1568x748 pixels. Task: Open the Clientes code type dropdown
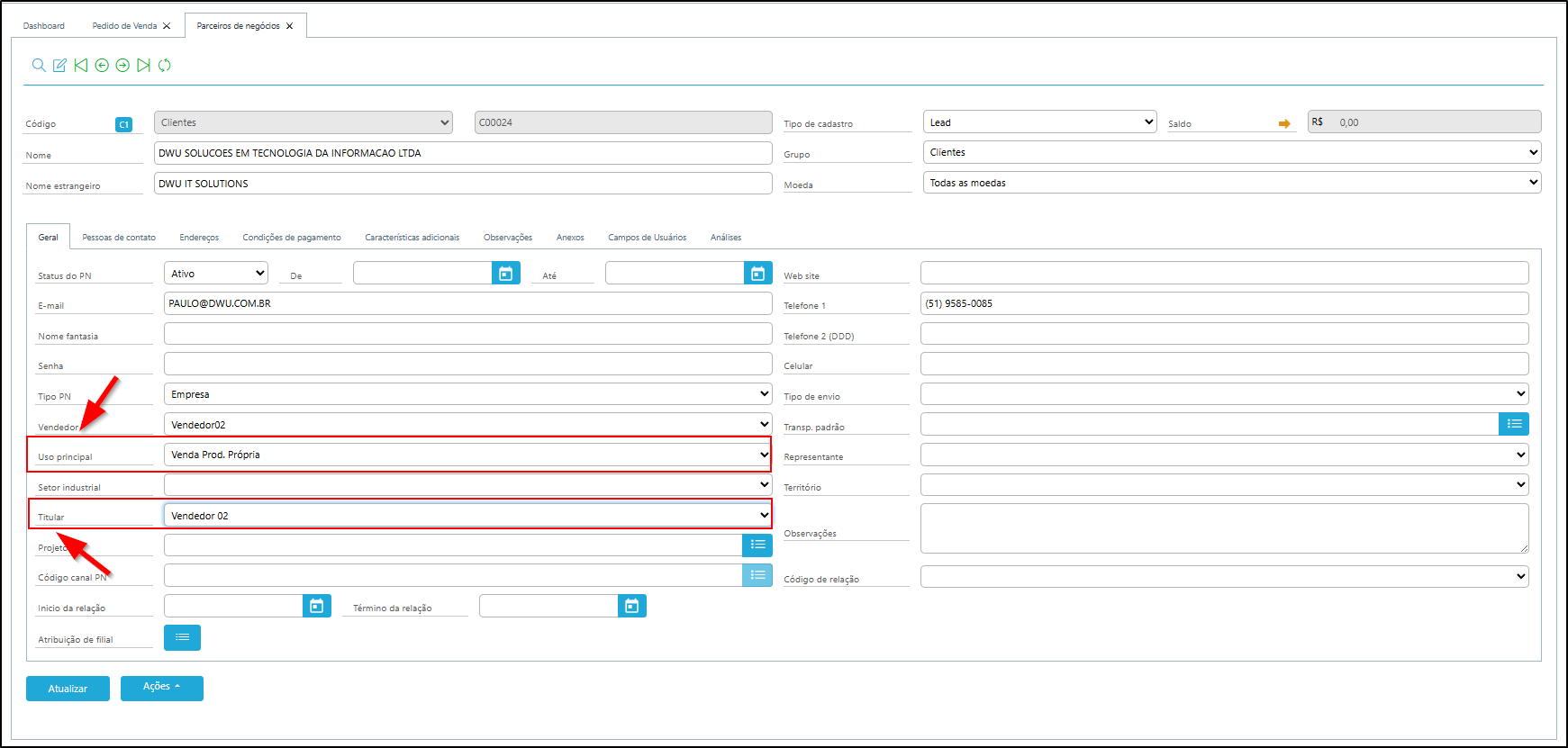[303, 122]
